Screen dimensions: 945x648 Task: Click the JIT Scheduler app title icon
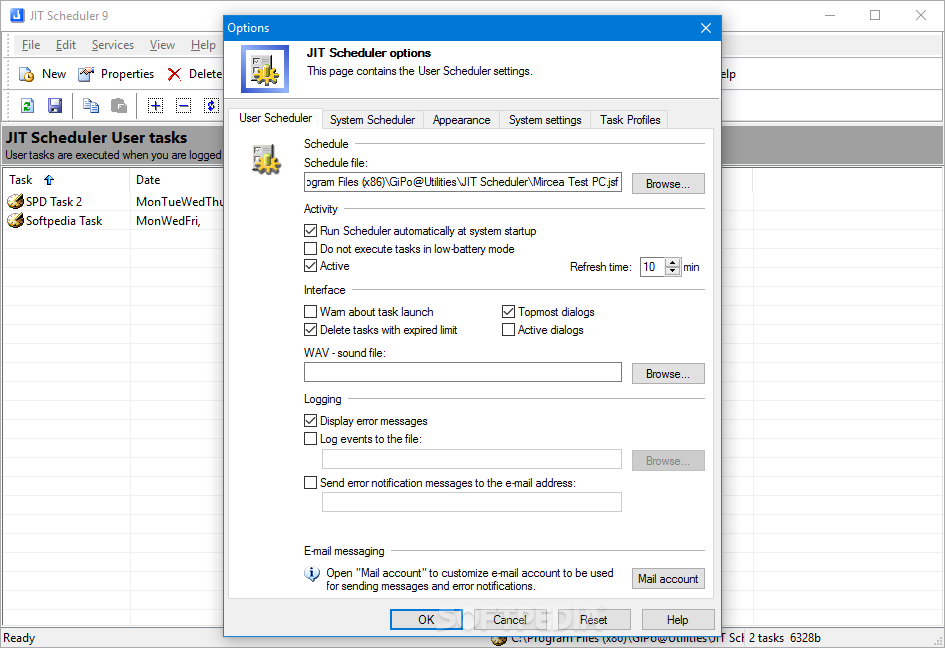[x=17, y=15]
